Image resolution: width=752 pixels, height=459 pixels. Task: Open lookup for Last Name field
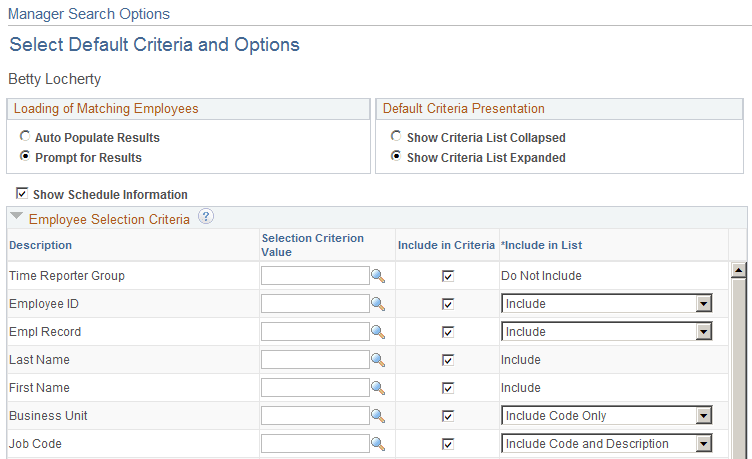(378, 360)
